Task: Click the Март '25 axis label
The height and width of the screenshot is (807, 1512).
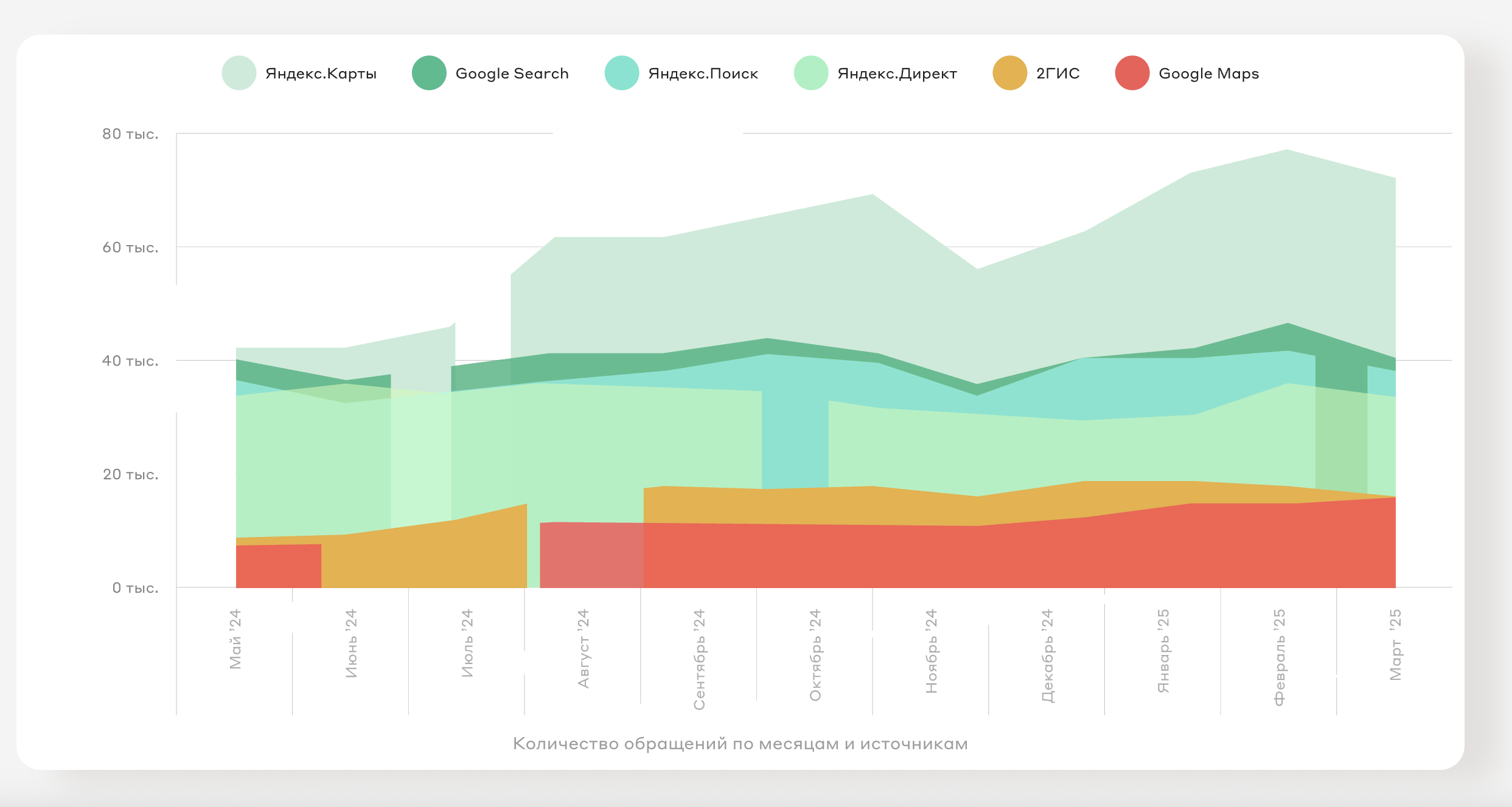Action: (x=1396, y=644)
